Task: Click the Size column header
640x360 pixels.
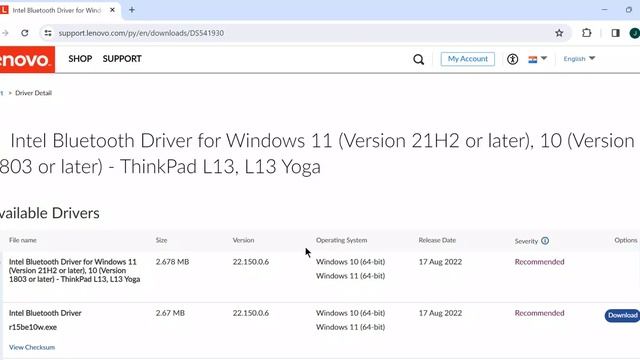Action: coord(162,240)
